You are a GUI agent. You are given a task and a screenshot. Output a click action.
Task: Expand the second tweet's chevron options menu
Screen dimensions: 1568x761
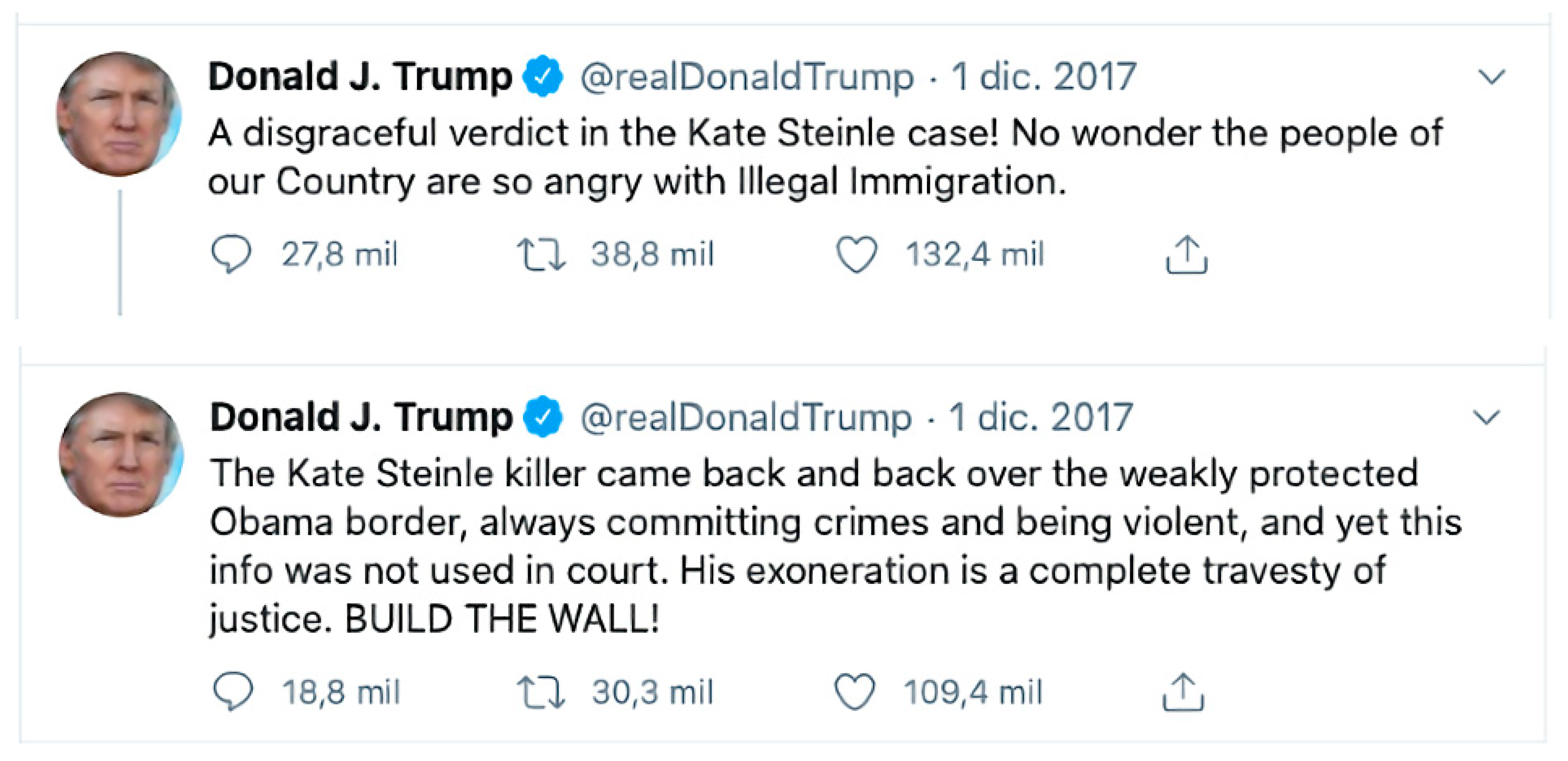click(x=1486, y=418)
